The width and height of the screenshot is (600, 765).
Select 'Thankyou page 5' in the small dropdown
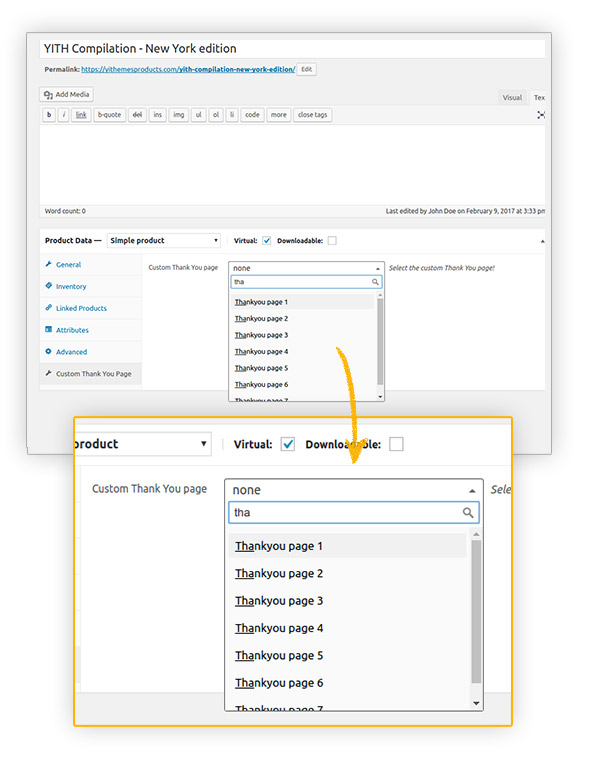[x=302, y=368]
